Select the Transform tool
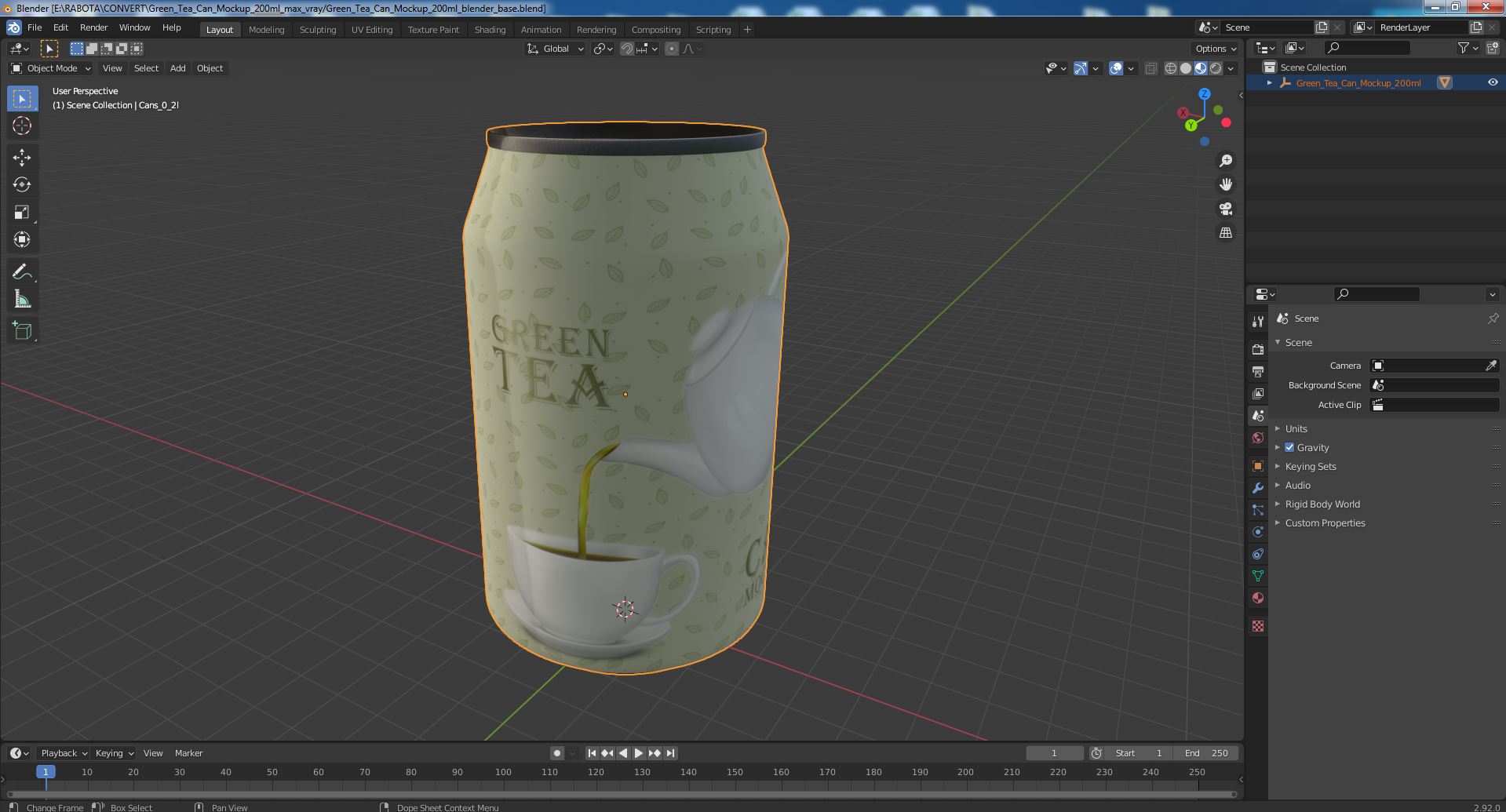The width and height of the screenshot is (1506, 812). click(22, 239)
